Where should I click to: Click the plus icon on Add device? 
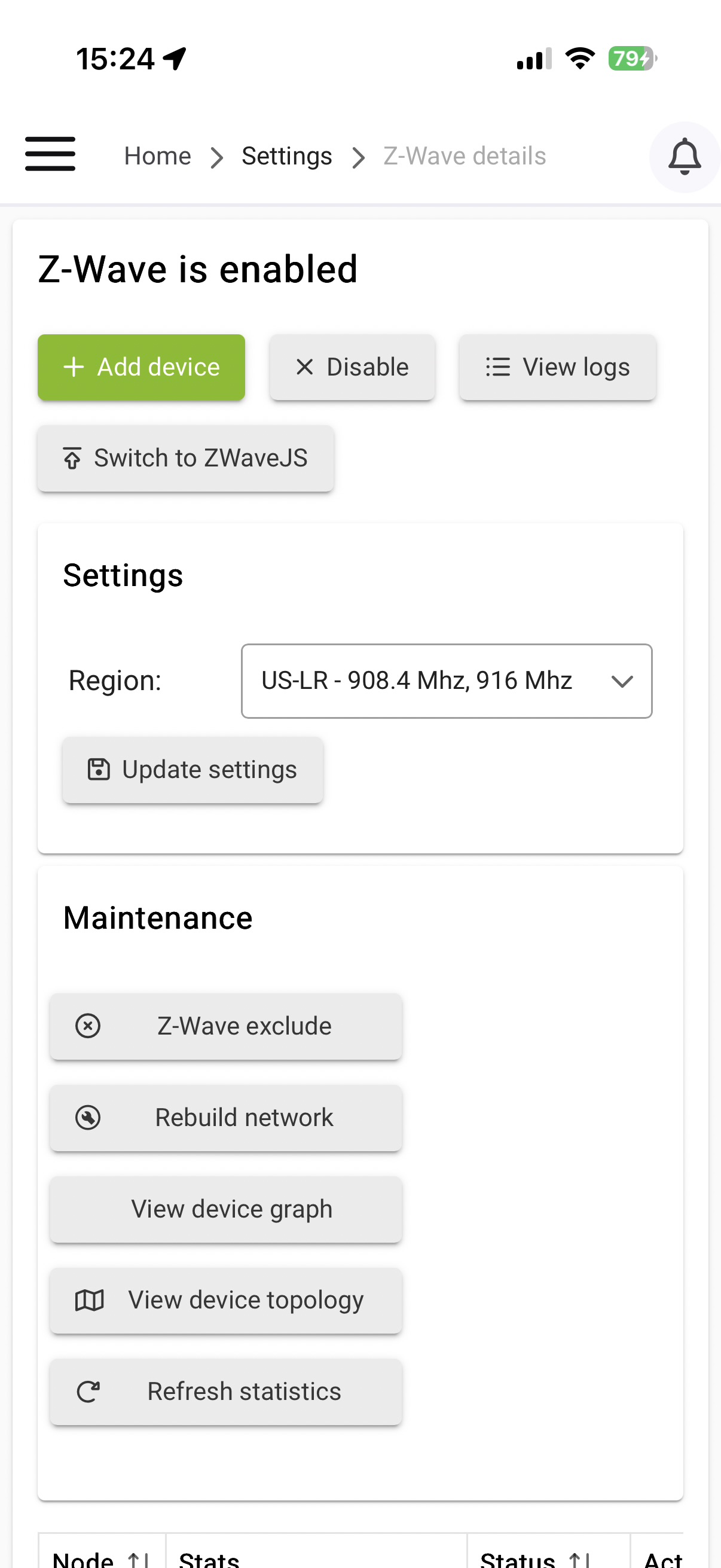pyautogui.click(x=74, y=367)
